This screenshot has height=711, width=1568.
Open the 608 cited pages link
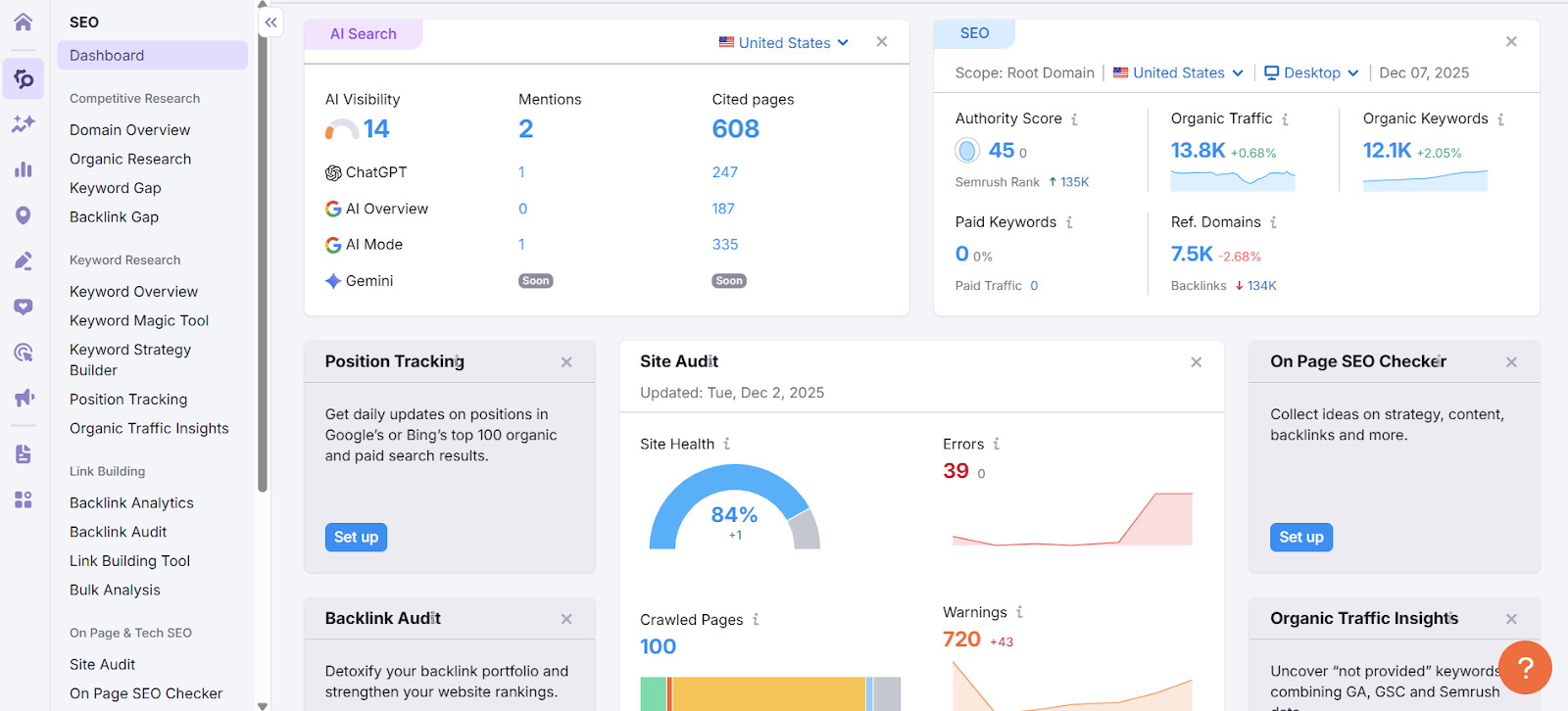click(x=735, y=129)
